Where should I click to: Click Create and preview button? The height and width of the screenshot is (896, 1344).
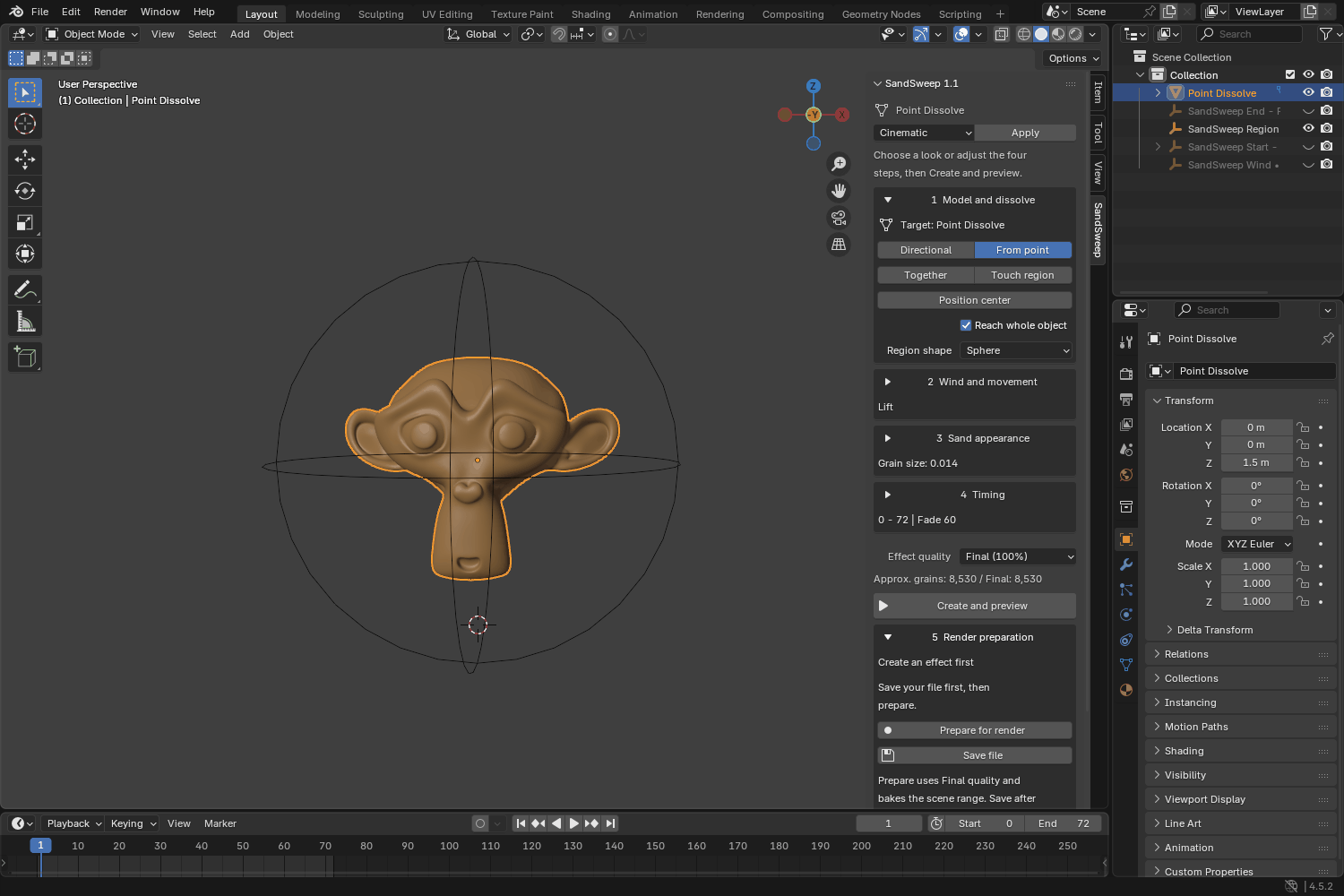tap(975, 606)
